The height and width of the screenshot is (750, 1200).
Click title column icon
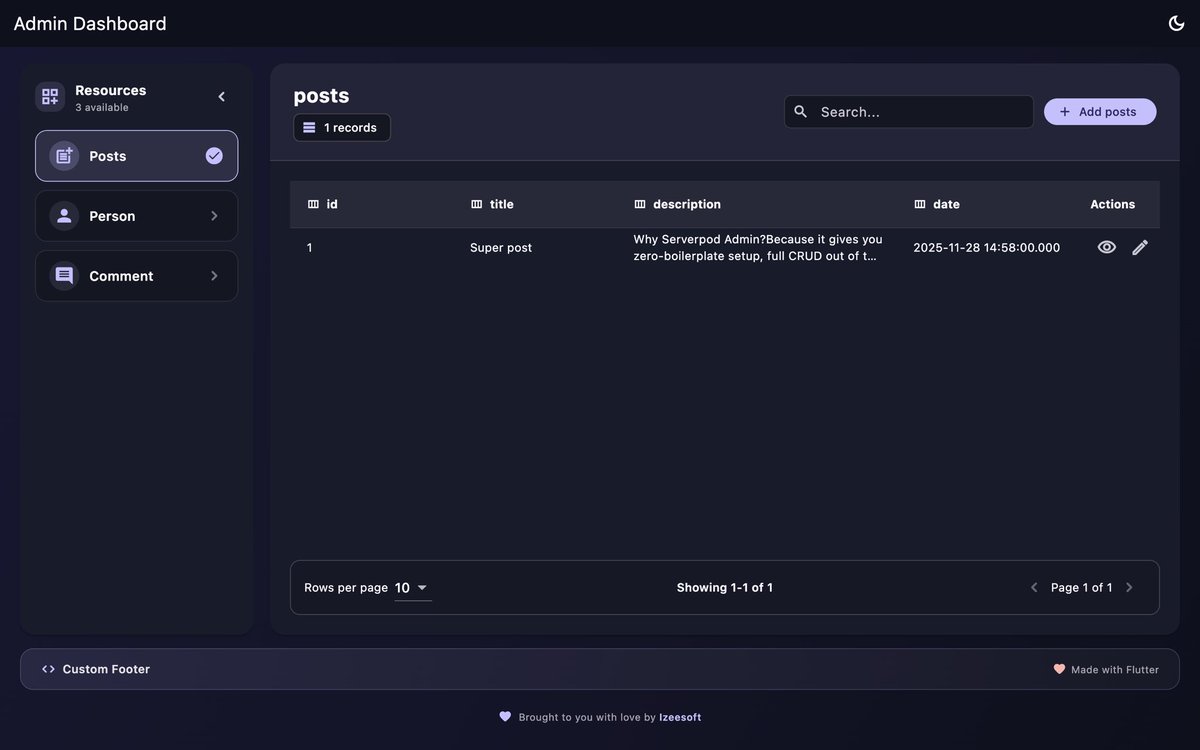tap(476, 204)
